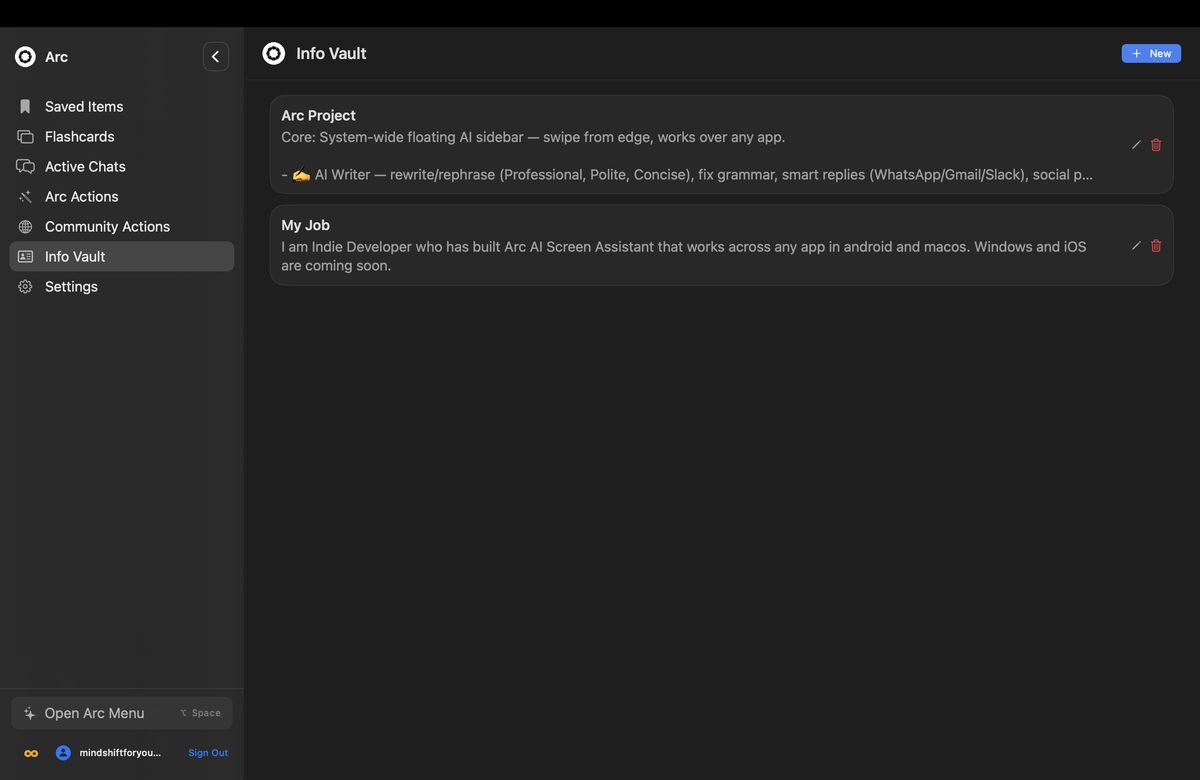Click the Arc logo in the sidebar header

click(x=25, y=57)
